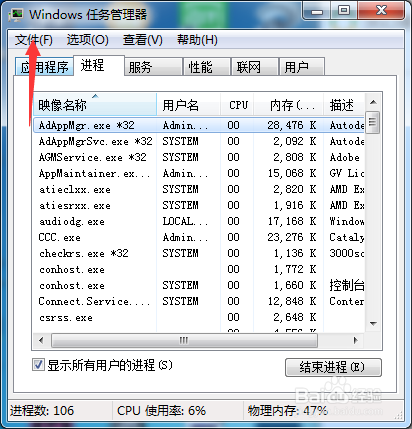Click the horizontal scrollbar left arrow

click(41, 340)
